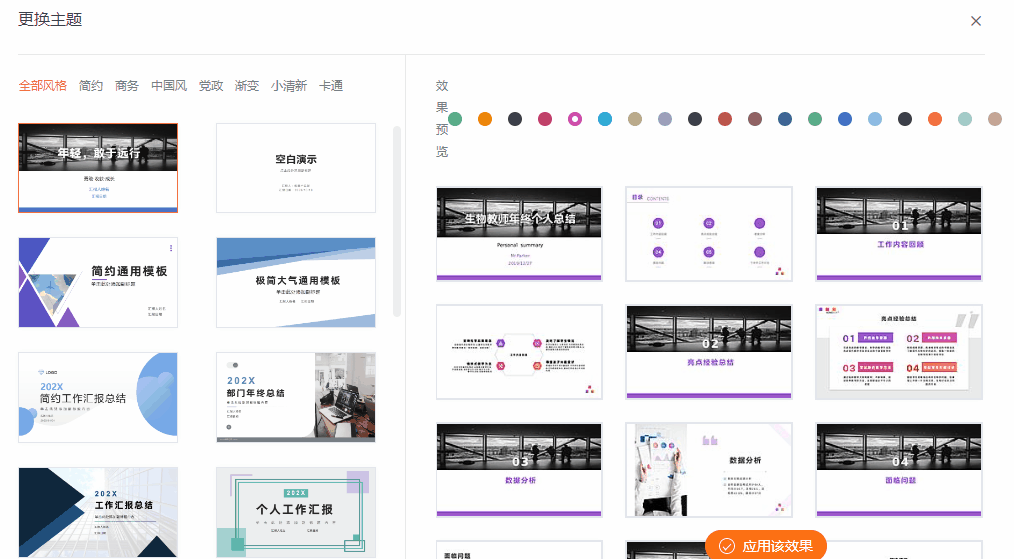Choose the tan swatch at row end
Screen dimensions: 1014x559
coord(995,119)
